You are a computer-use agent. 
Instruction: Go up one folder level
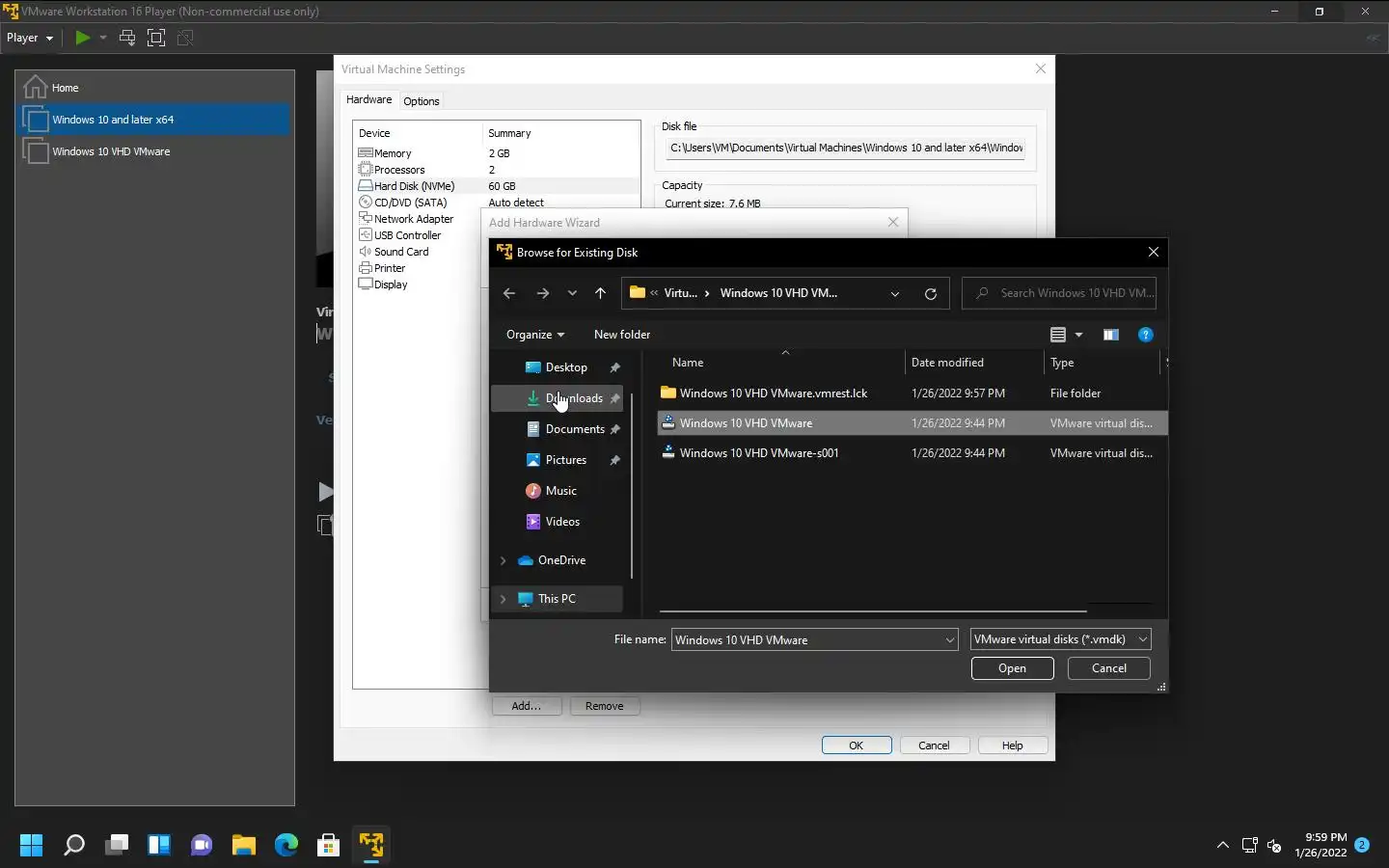(x=600, y=293)
